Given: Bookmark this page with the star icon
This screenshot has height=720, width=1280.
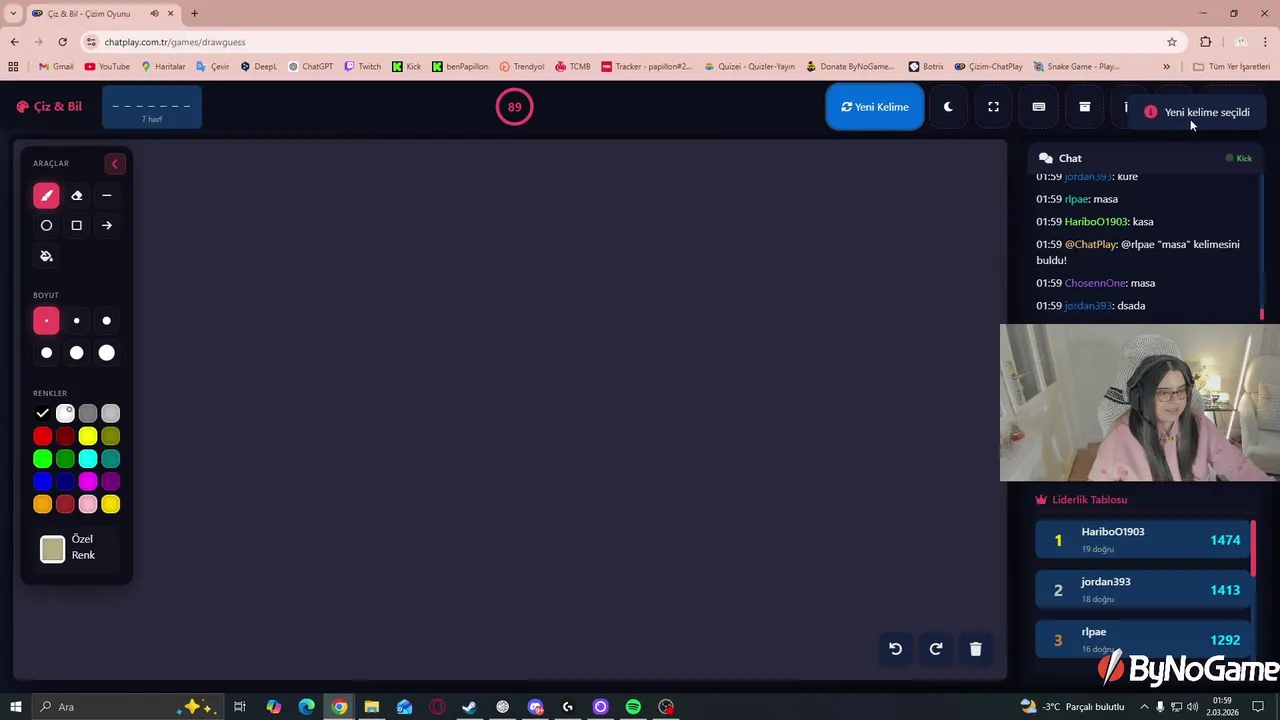Looking at the screenshot, I should tap(1172, 42).
